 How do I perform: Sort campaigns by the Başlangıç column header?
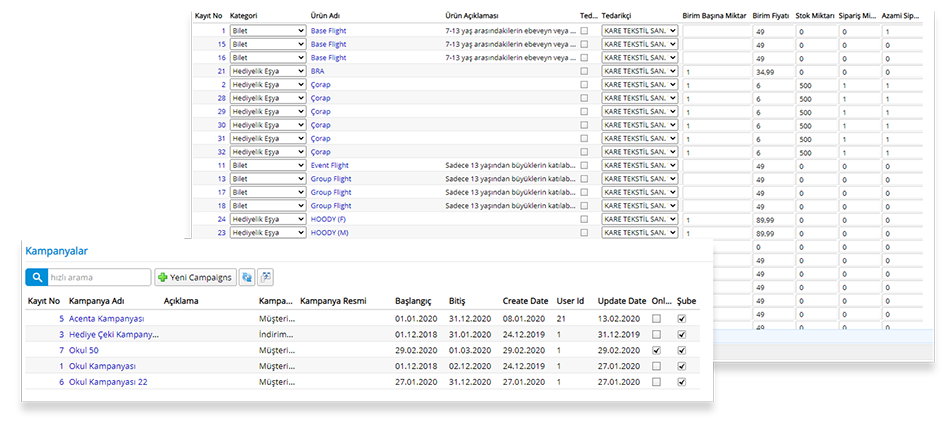(x=413, y=300)
